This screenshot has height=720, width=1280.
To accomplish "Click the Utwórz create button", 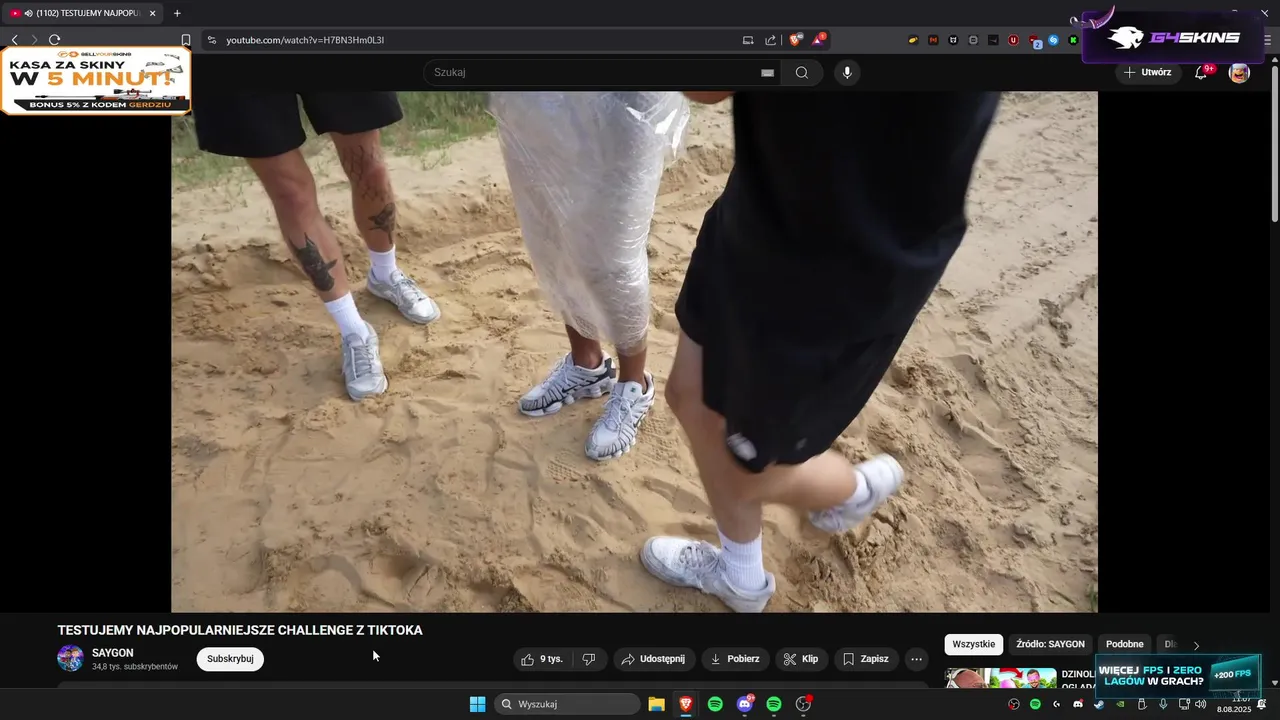I will pyautogui.click(x=1148, y=72).
